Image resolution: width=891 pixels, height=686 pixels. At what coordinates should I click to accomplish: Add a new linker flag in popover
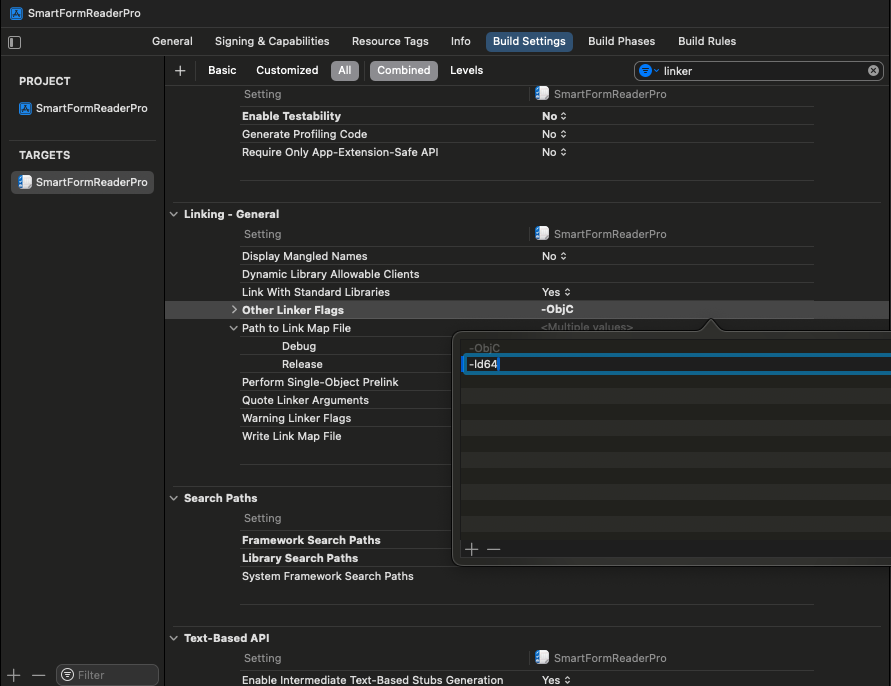tap(472, 549)
